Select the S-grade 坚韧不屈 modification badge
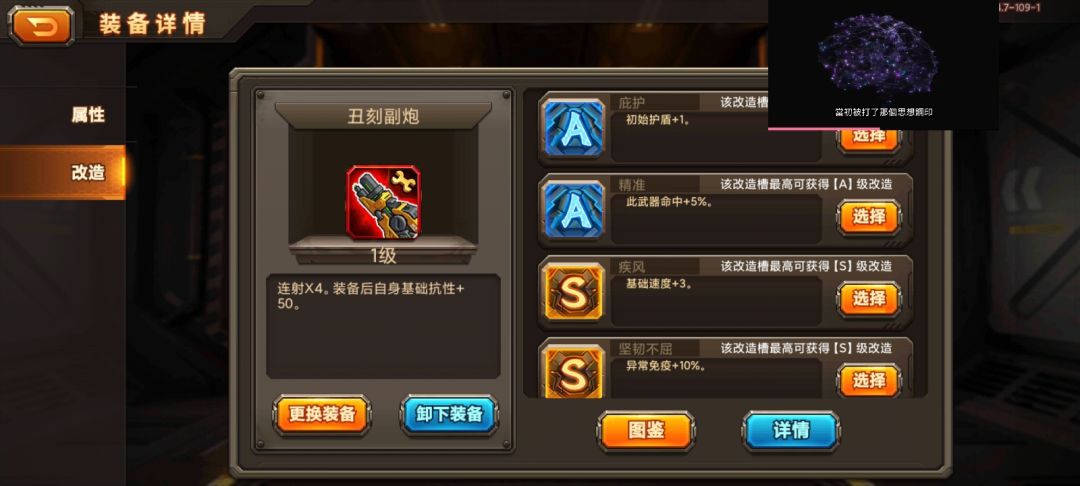The height and width of the screenshot is (486, 1080). [574, 372]
